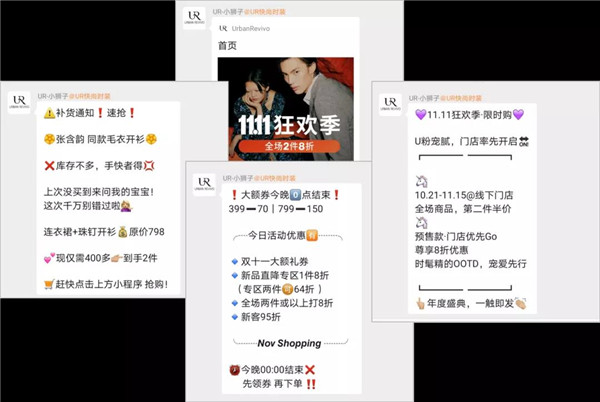The height and width of the screenshot is (402, 600).
Task: Click the unicorn emoji above 预售款·门店优先Go
Action: [421, 223]
